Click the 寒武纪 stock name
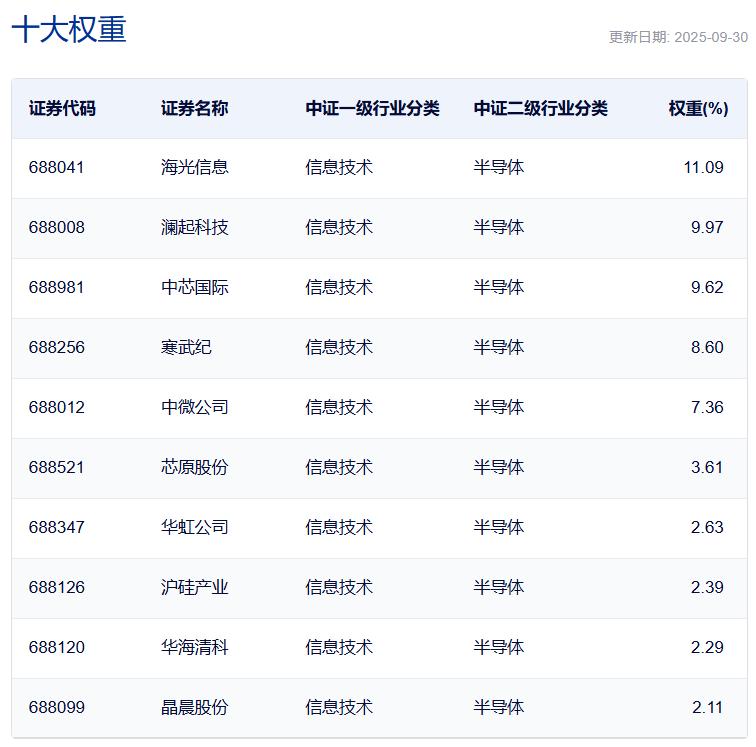This screenshot has height=747, width=756. [186, 347]
